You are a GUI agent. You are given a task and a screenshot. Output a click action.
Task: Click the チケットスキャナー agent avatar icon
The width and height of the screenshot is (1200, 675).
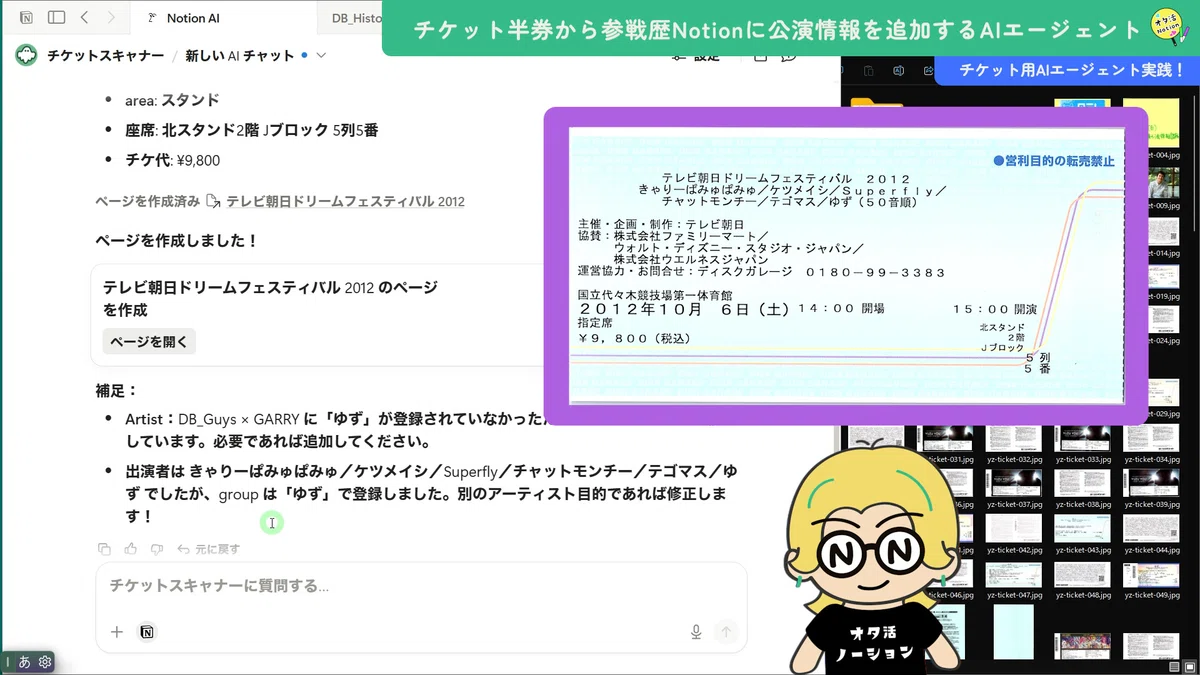click(26, 55)
